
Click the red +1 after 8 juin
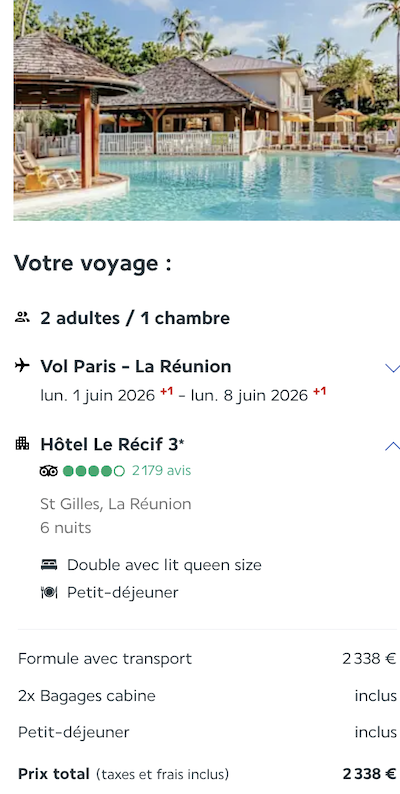tap(319, 391)
